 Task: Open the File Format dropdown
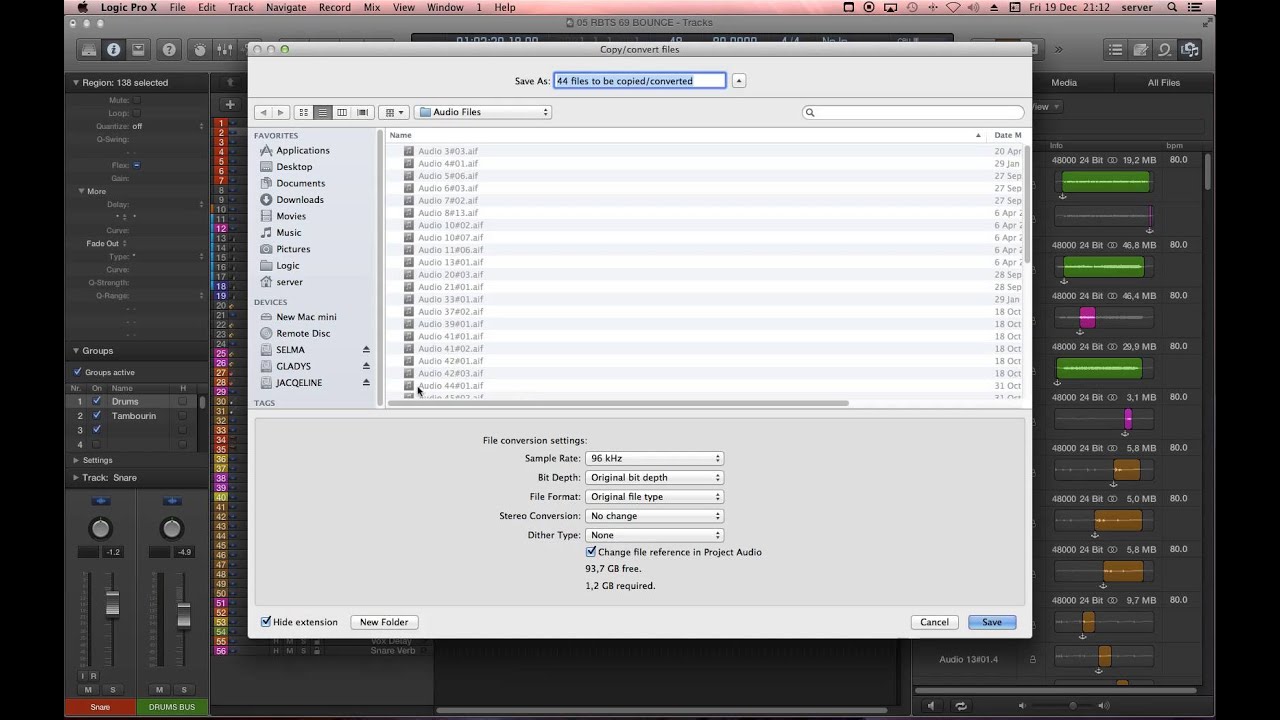(654, 496)
